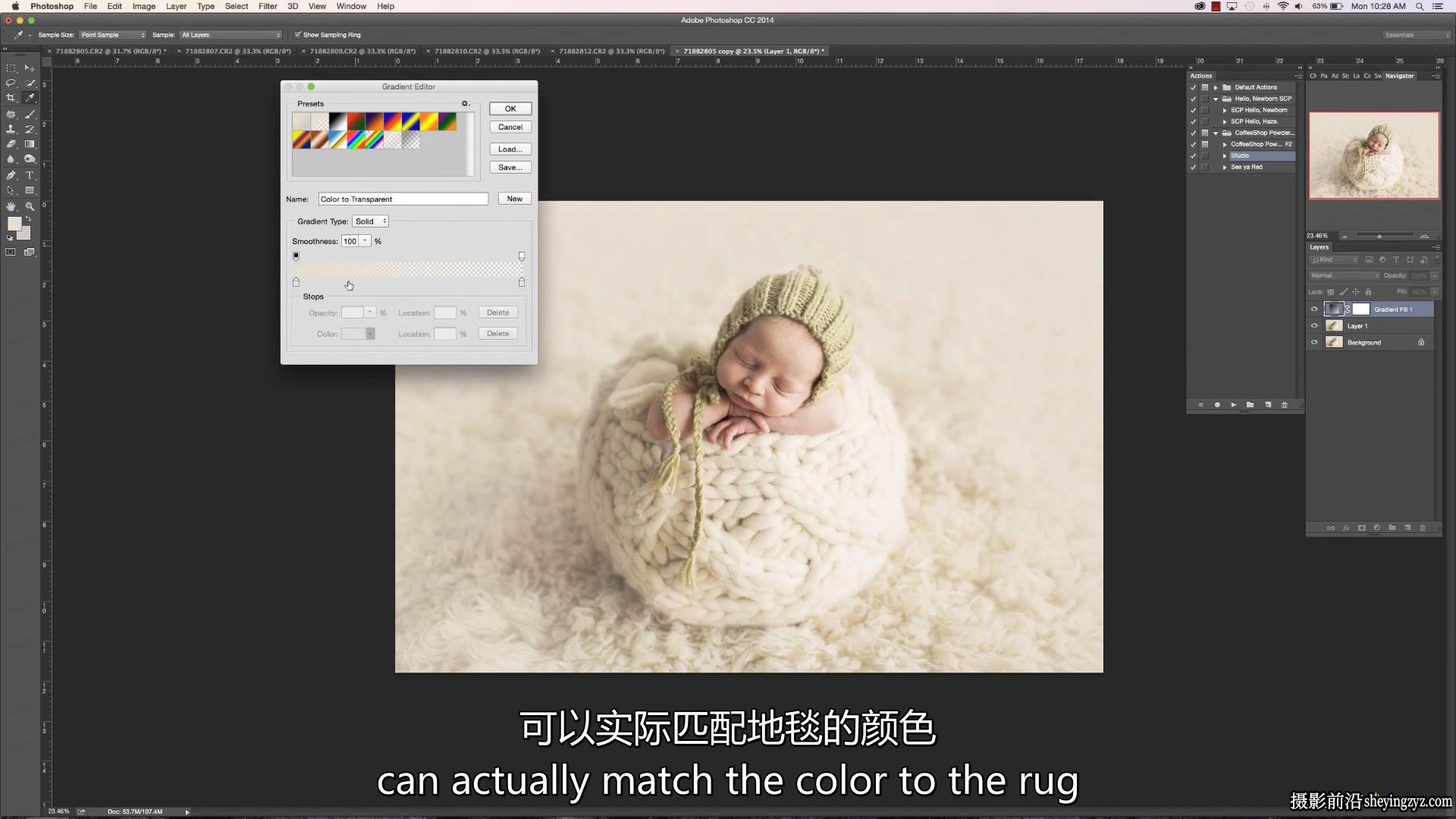Select the Brush tool
Image resolution: width=1456 pixels, height=819 pixels.
(x=30, y=114)
